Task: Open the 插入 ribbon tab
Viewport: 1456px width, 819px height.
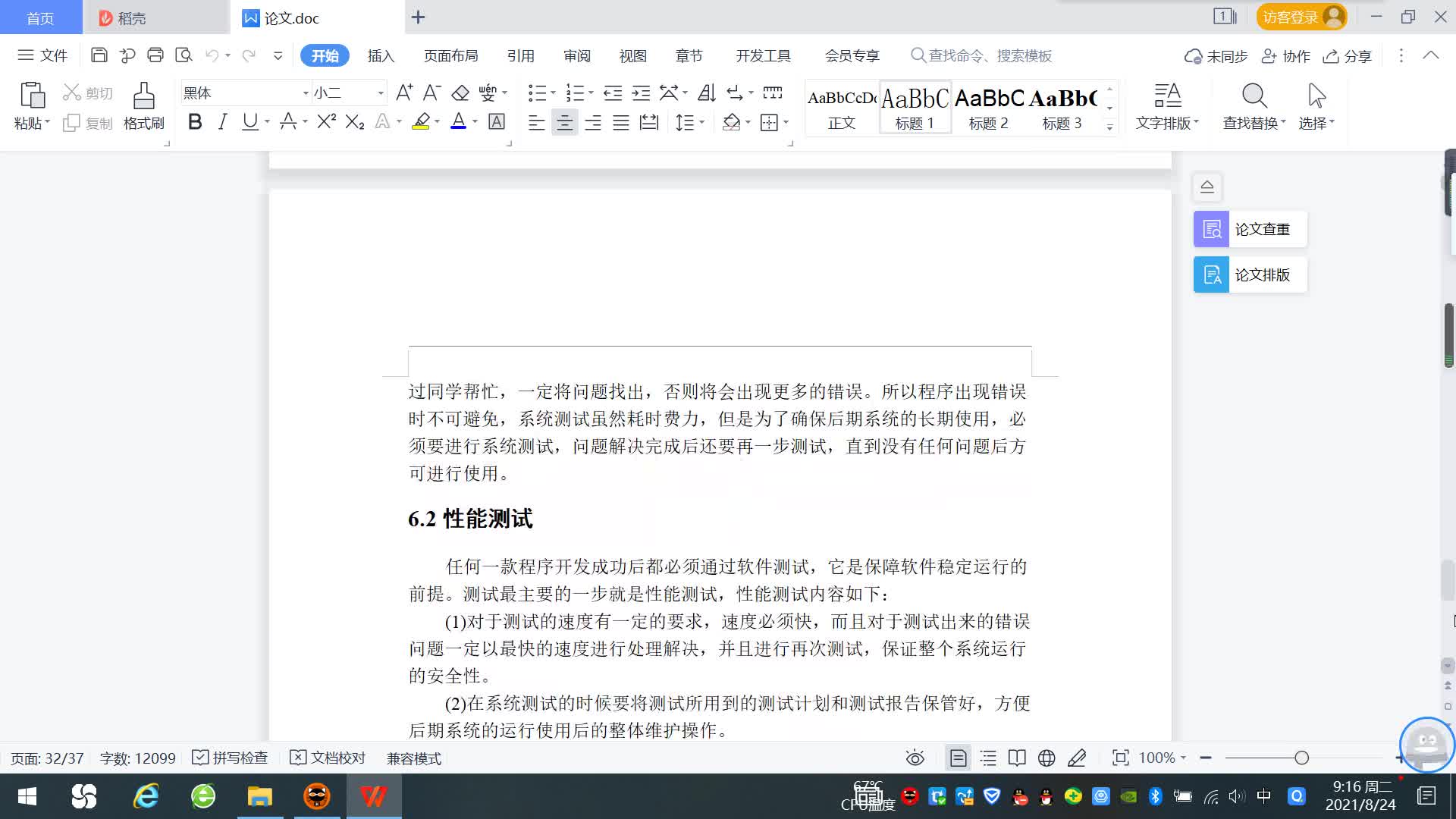Action: (381, 55)
